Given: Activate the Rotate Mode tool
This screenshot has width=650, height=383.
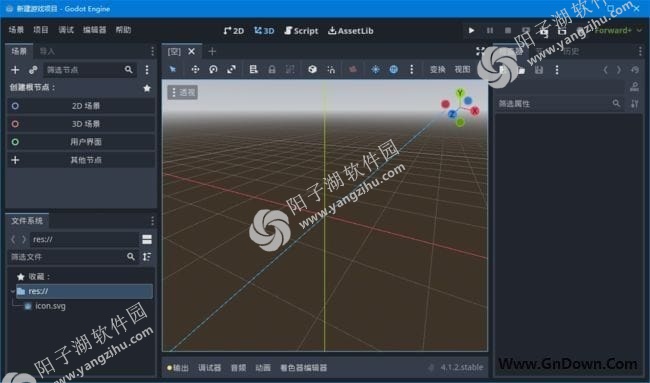Looking at the screenshot, I should click(213, 69).
